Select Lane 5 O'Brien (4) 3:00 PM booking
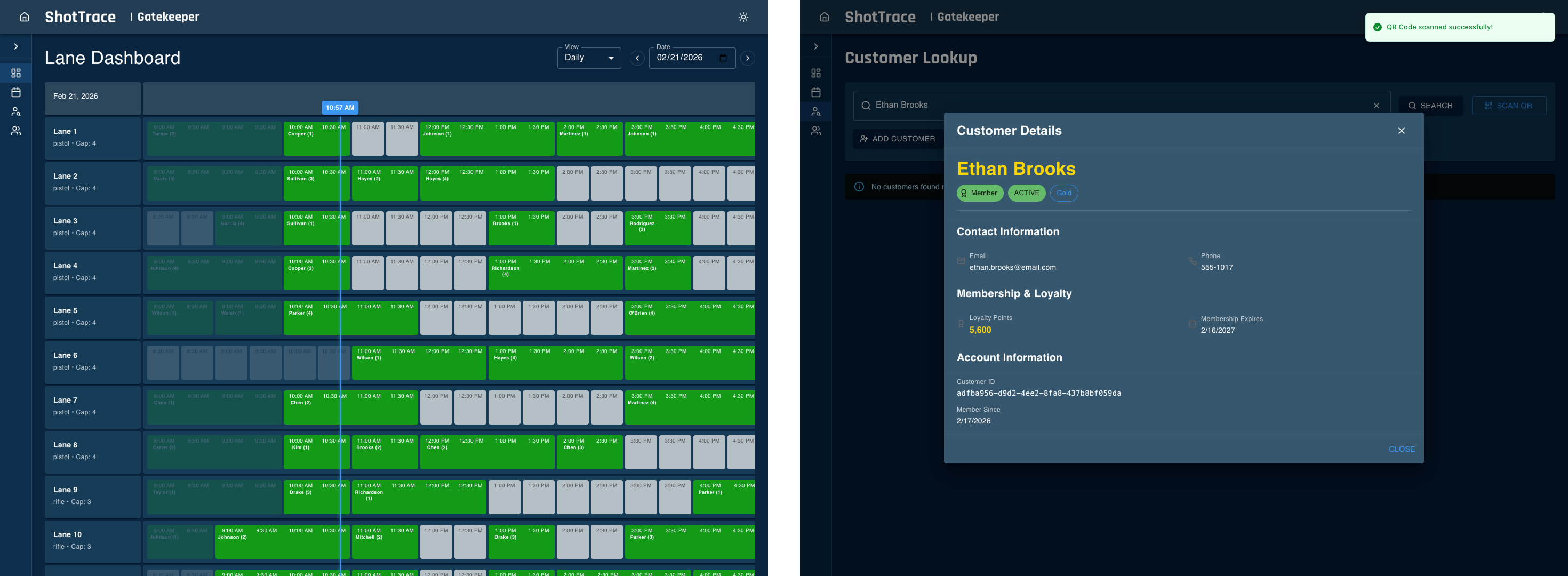The width and height of the screenshot is (1568, 576). 690,318
